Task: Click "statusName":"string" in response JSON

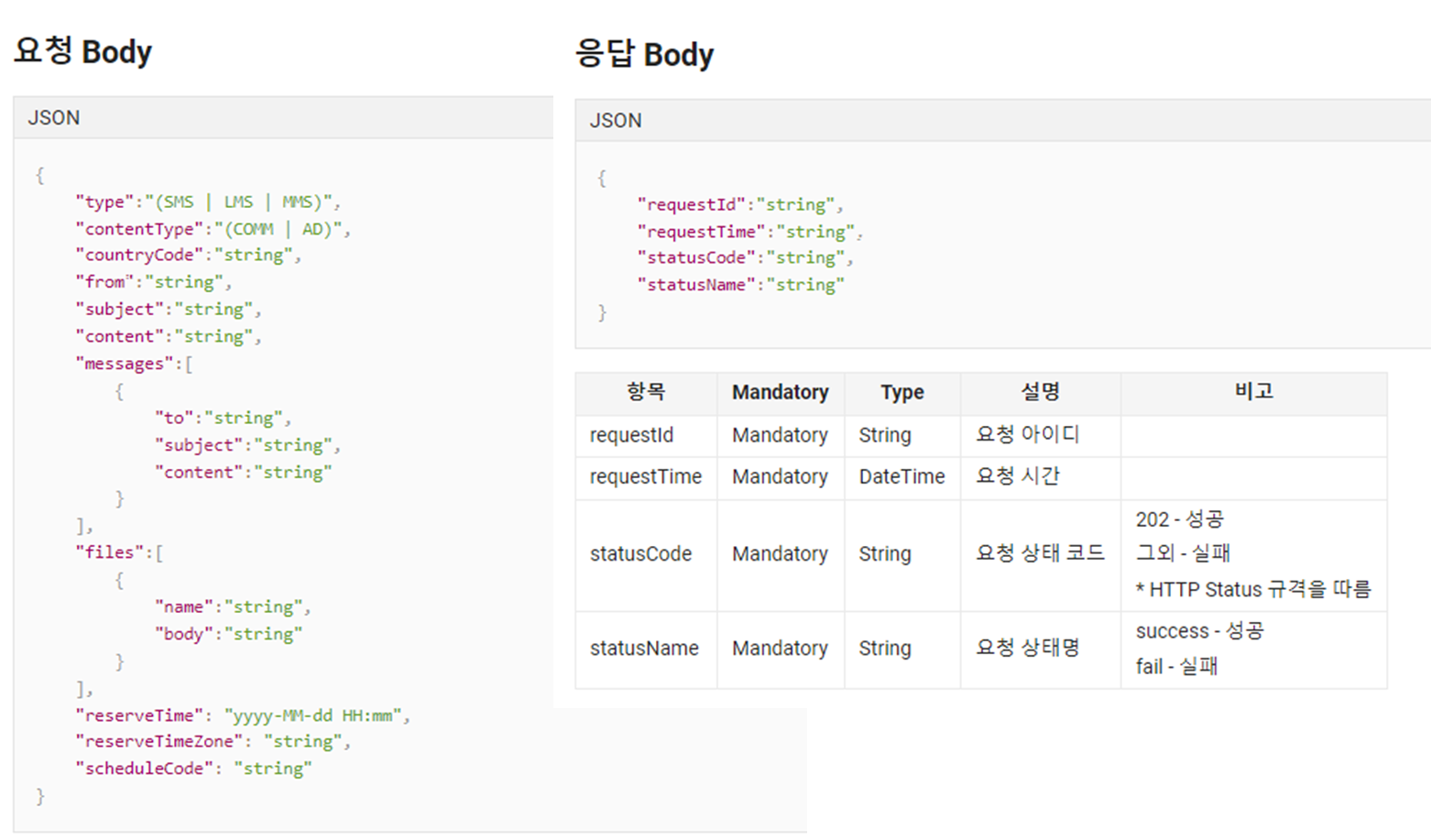Action: coord(740,285)
